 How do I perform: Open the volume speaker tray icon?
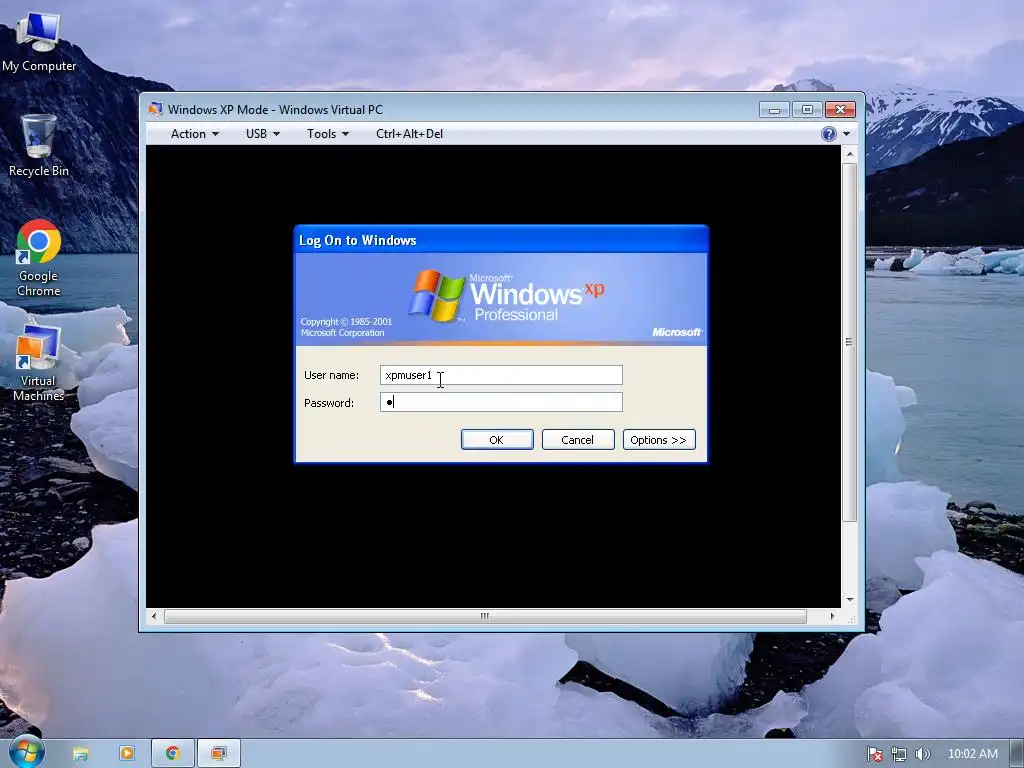[x=922, y=754]
